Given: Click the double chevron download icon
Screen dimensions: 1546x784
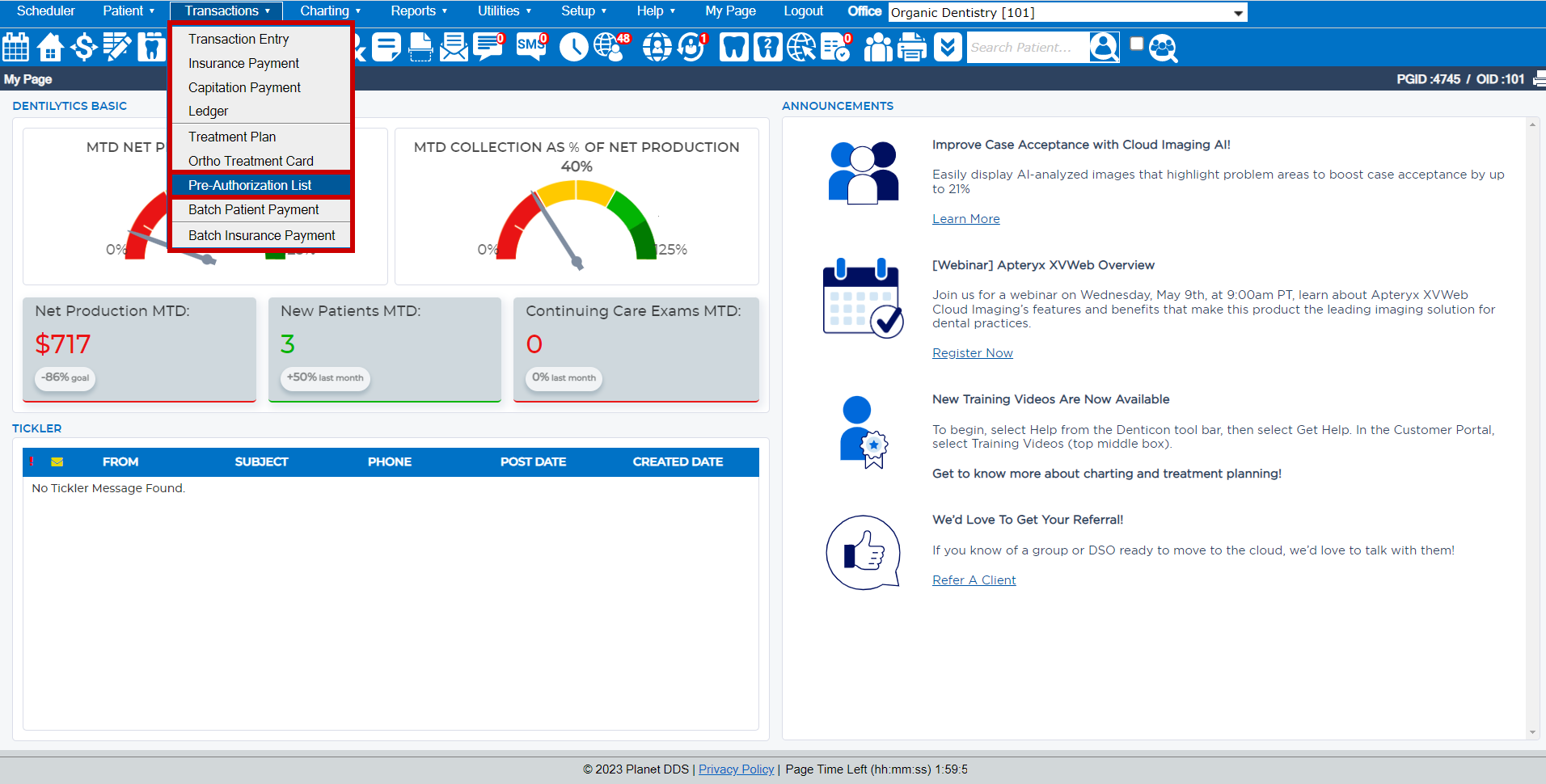Looking at the screenshot, I should (x=947, y=47).
